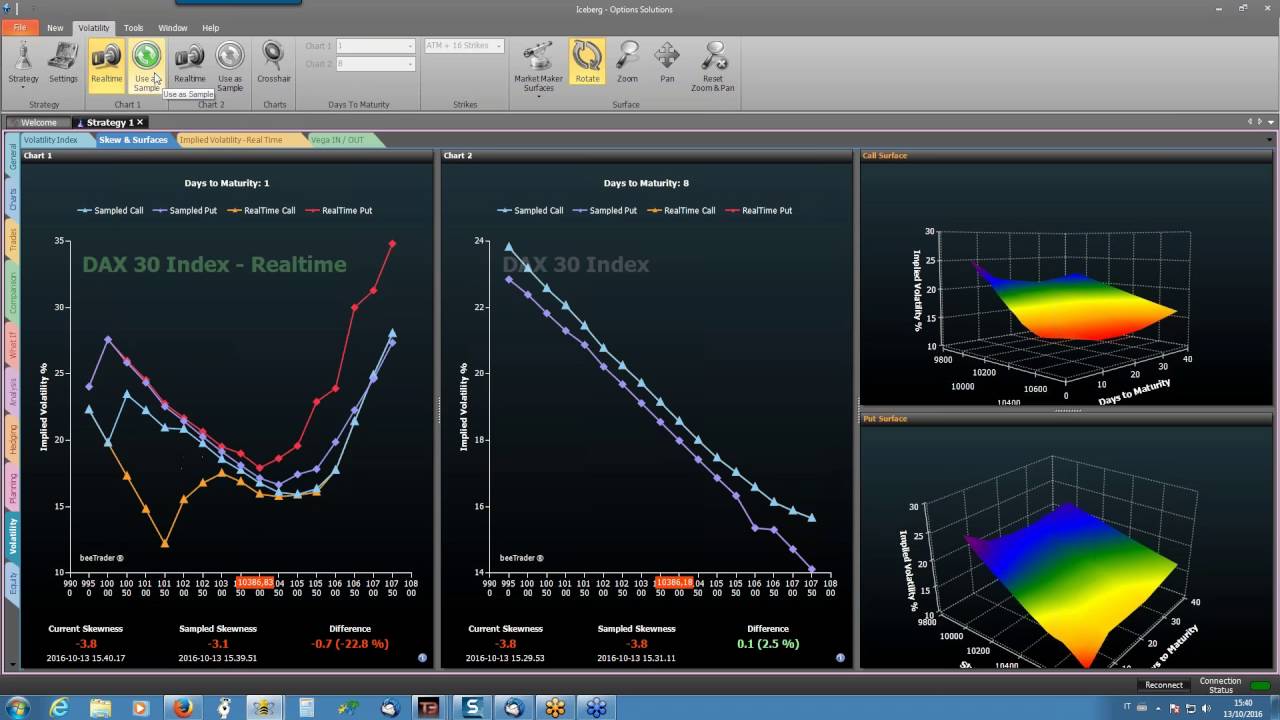Image resolution: width=1280 pixels, height=720 pixels.
Task: Select the Volatility side tab
Action: 13,537
